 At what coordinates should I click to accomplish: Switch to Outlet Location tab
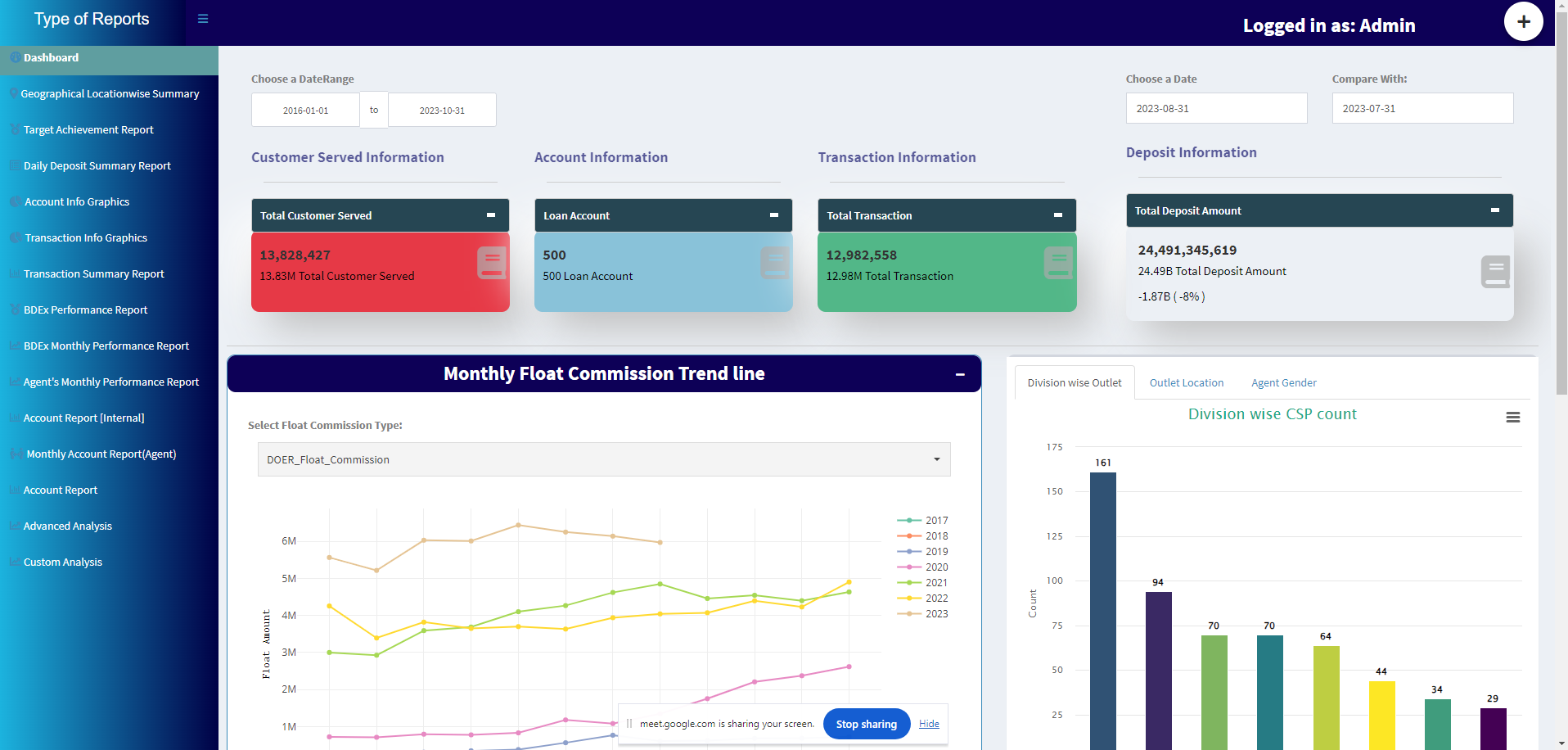pos(1187,382)
